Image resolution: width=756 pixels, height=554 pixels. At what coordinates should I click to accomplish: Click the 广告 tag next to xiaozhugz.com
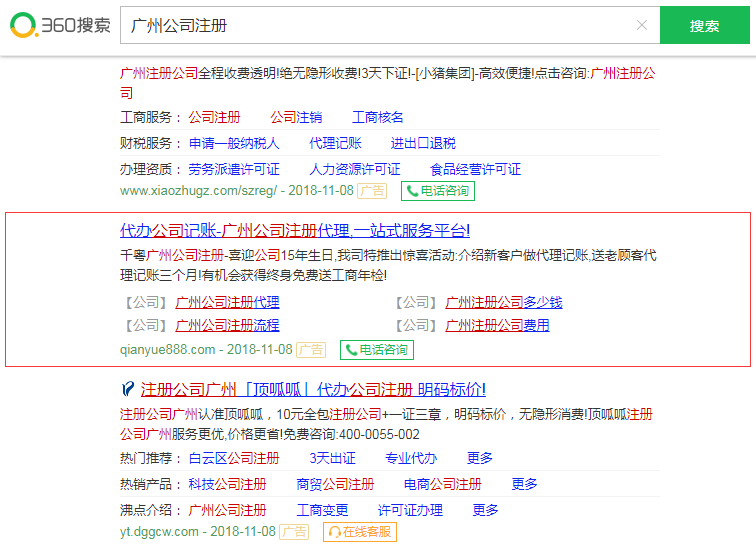point(372,190)
